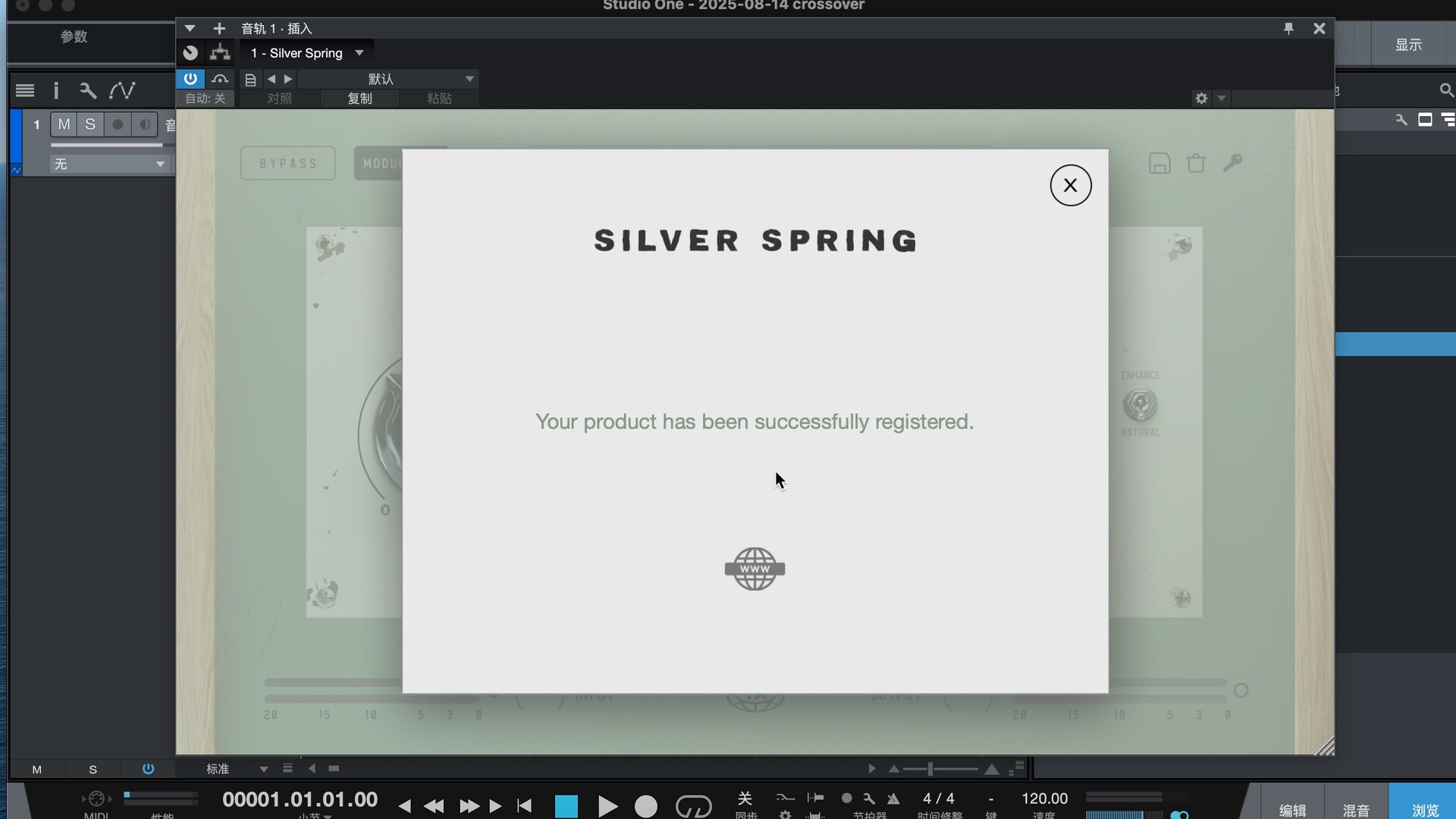Pin the plugin window
This screenshot has height=819, width=1456.
point(1288,28)
